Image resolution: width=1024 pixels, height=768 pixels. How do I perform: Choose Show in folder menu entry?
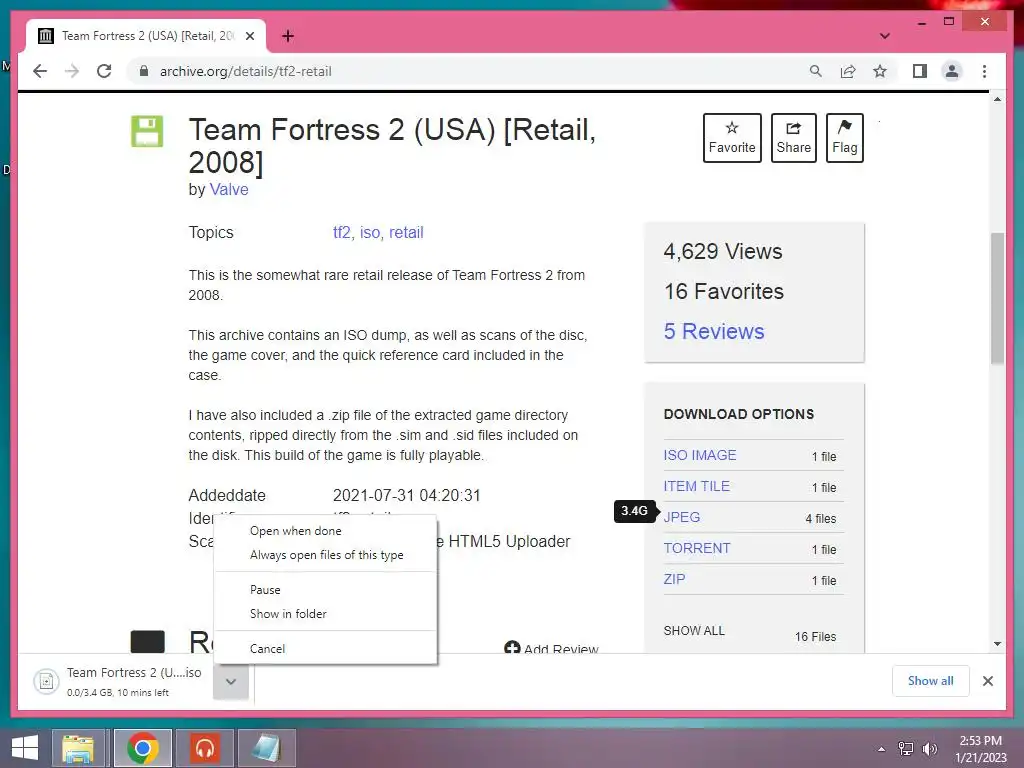pos(325,614)
